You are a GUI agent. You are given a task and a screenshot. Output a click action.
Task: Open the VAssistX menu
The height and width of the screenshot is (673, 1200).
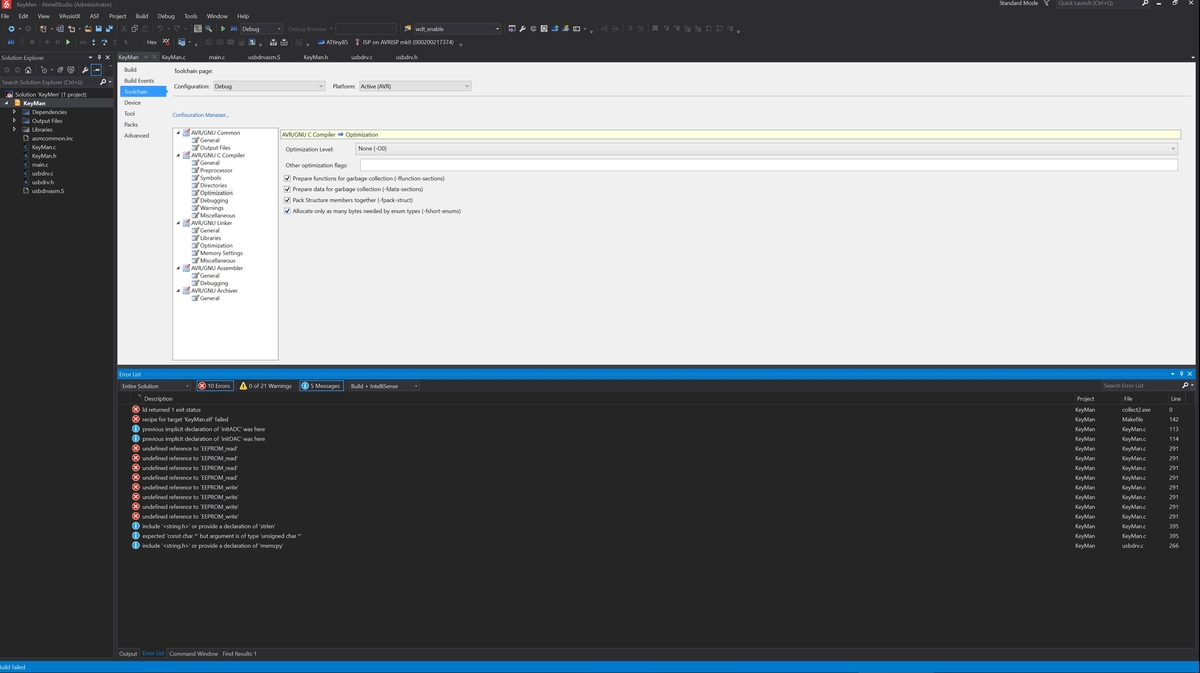pyautogui.click(x=70, y=16)
